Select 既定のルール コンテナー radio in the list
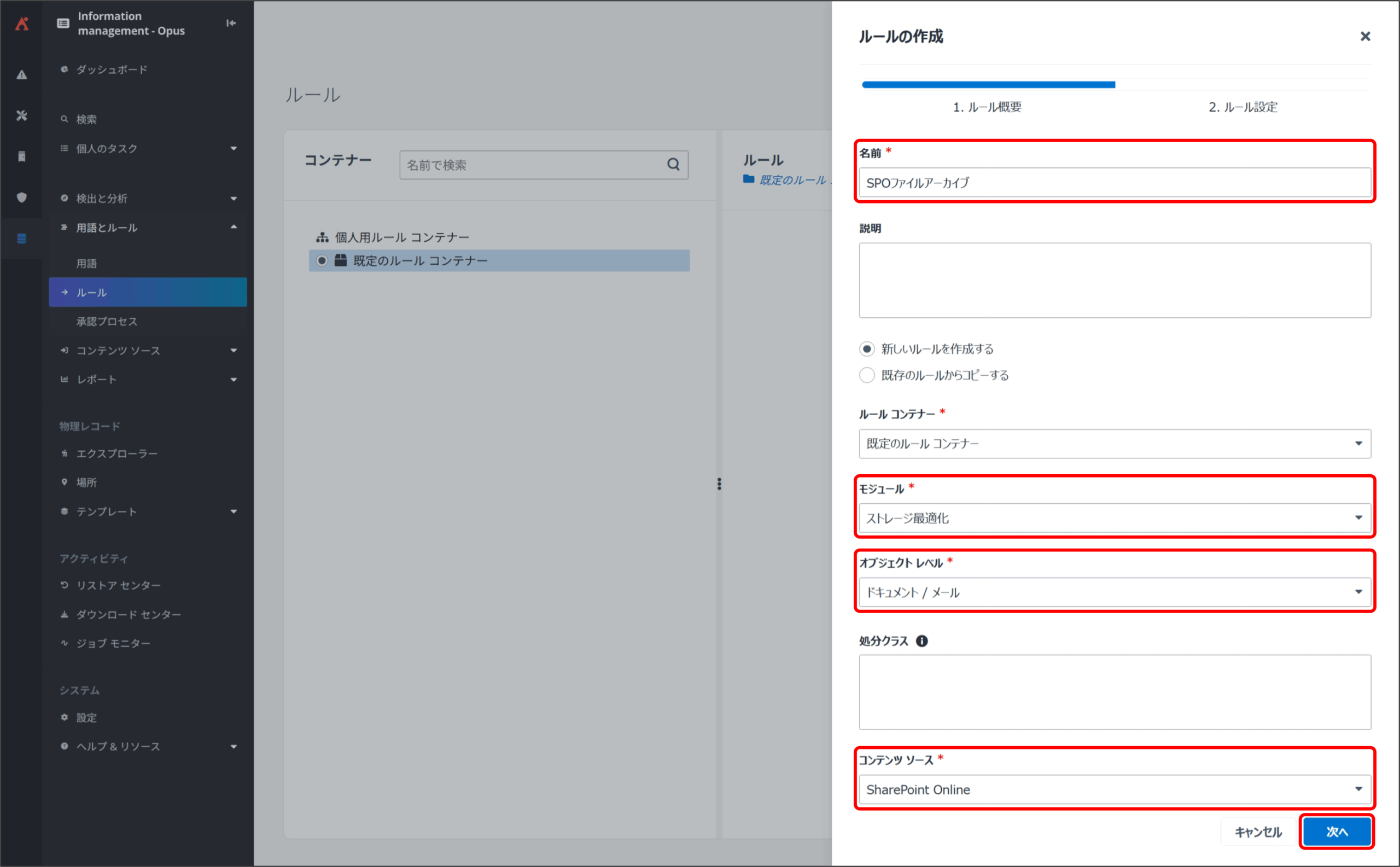Image resolution: width=1400 pixels, height=867 pixels. coord(322,260)
